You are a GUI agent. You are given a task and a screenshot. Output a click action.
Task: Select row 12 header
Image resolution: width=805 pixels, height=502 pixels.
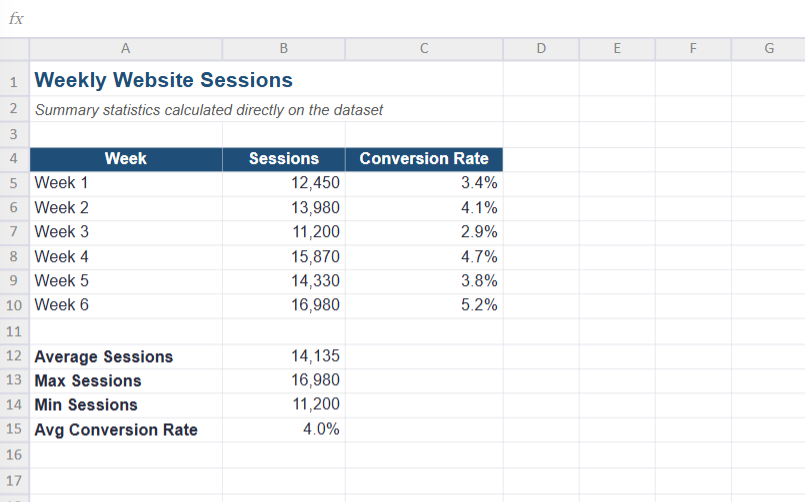[x=14, y=356]
